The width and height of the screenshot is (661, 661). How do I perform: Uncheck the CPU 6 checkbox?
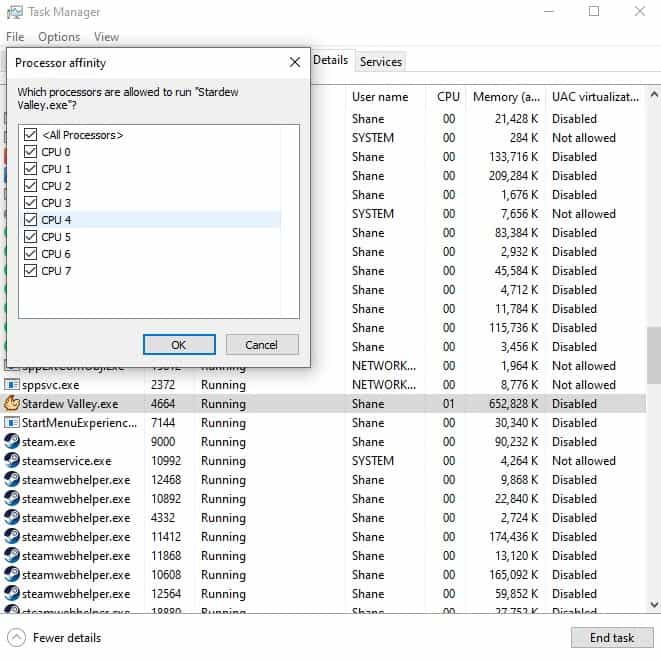(30, 253)
